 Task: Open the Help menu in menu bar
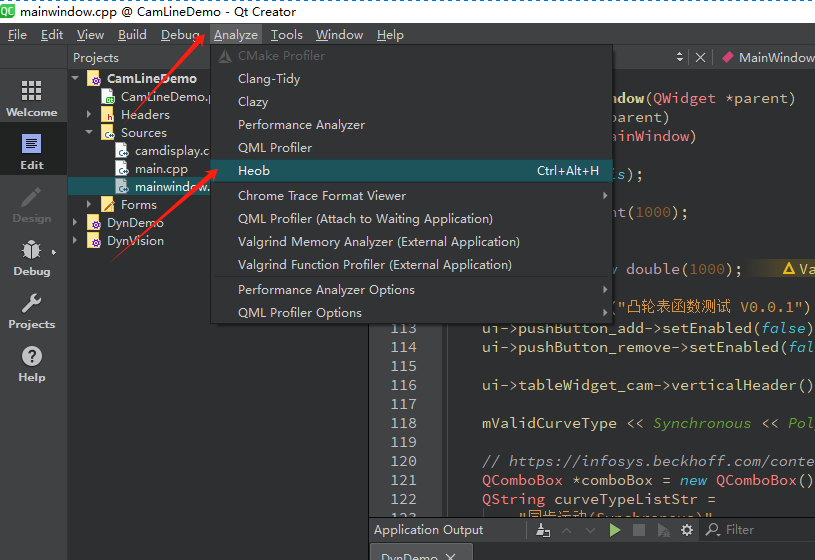point(390,35)
